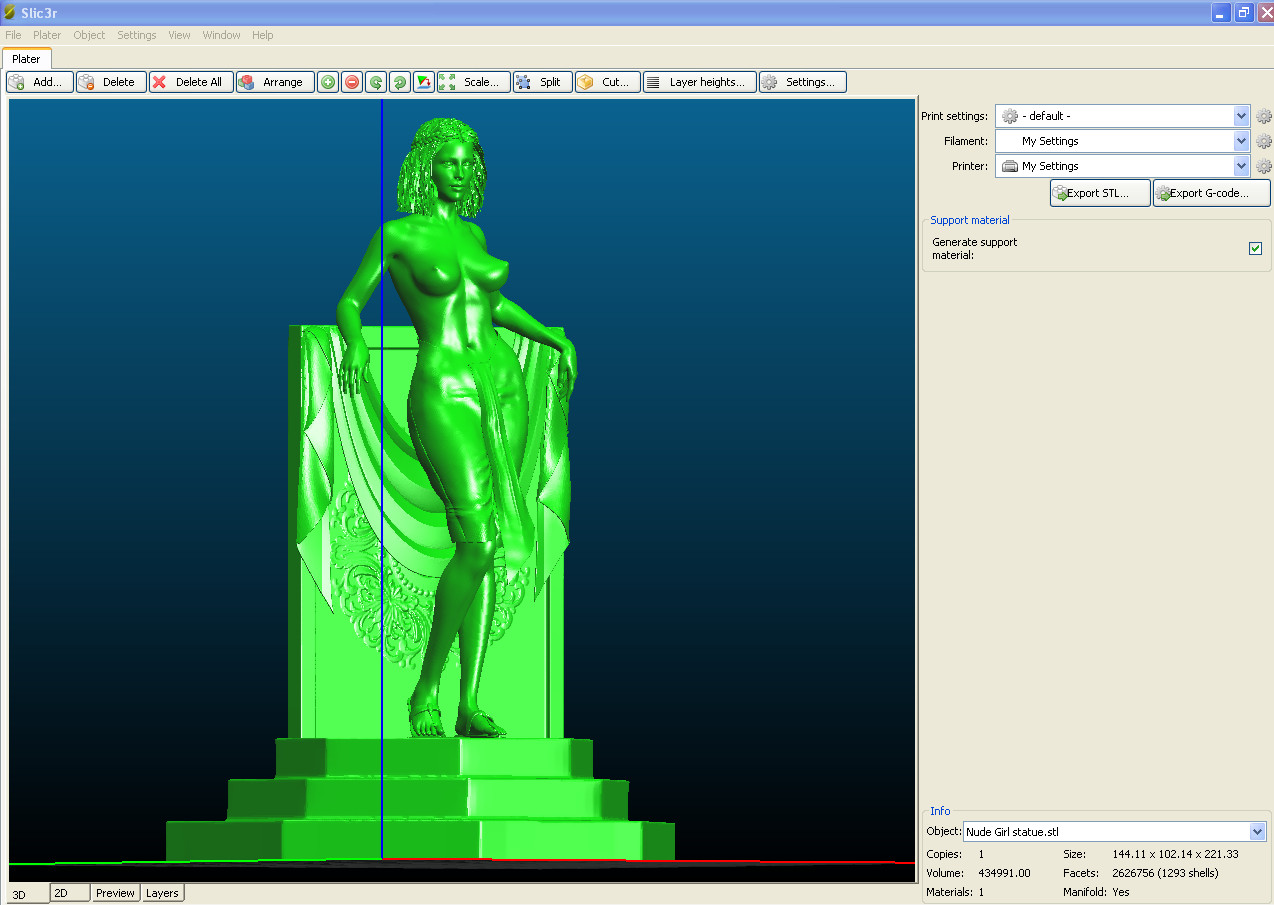Expand the Print settings preset dropdown
Viewport: 1274px width, 905px height.
point(1241,116)
